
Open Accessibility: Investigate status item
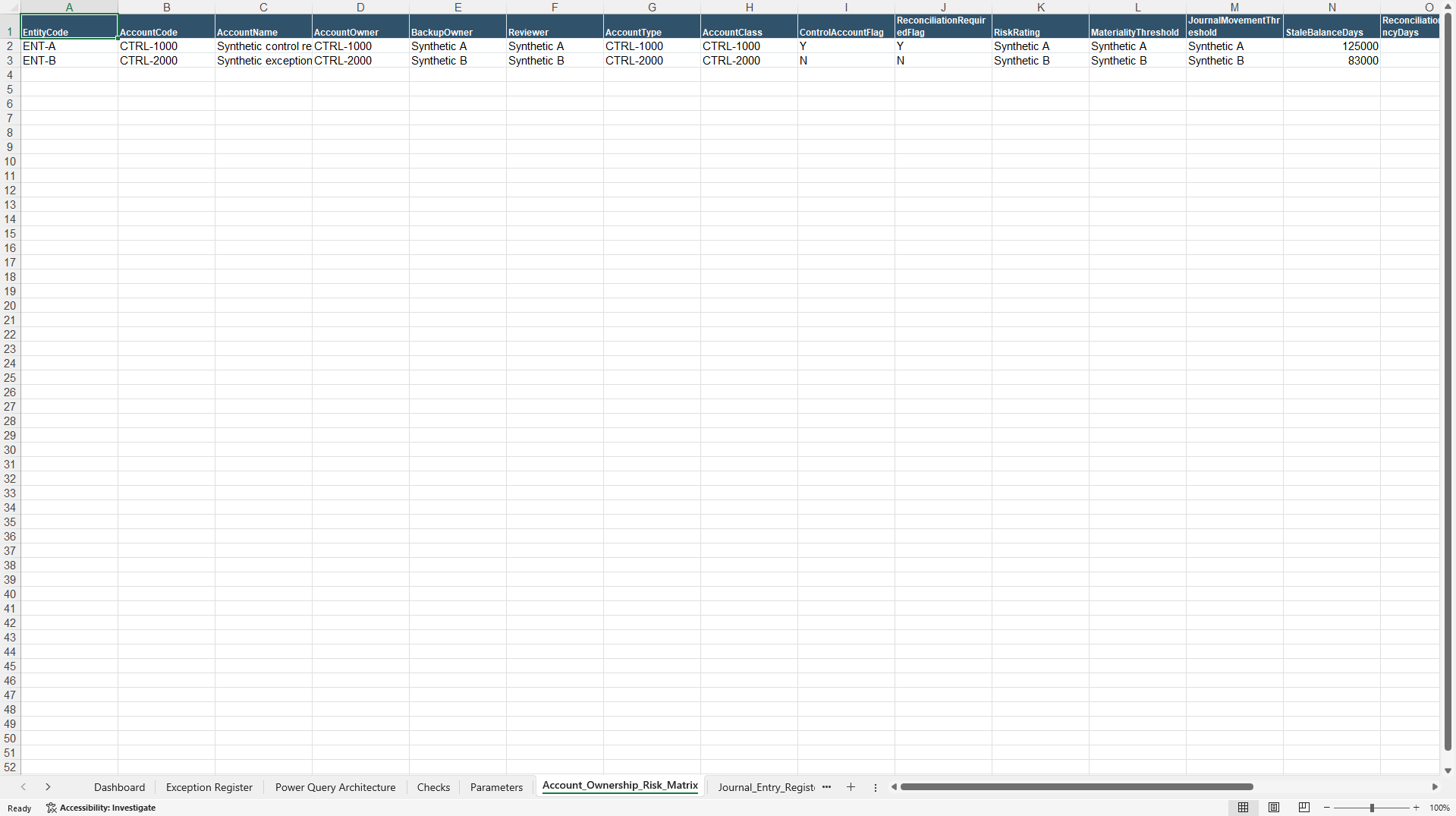click(x=101, y=808)
